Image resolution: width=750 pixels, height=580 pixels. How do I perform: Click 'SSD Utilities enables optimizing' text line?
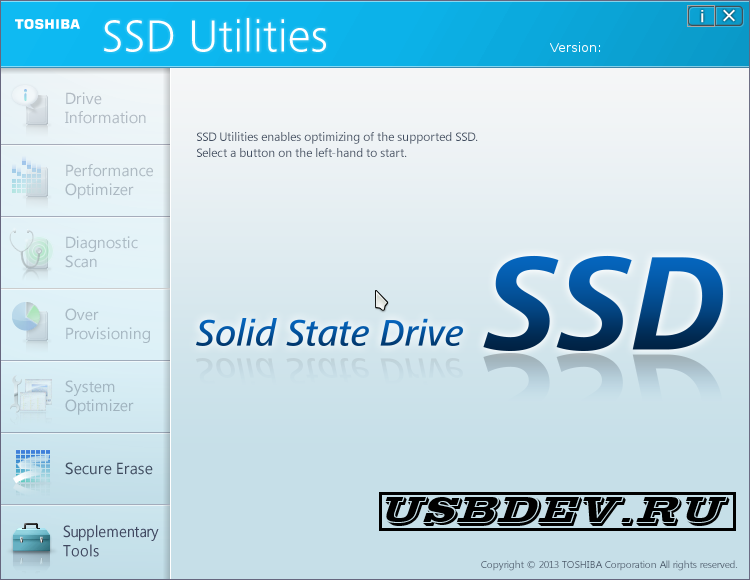337,137
